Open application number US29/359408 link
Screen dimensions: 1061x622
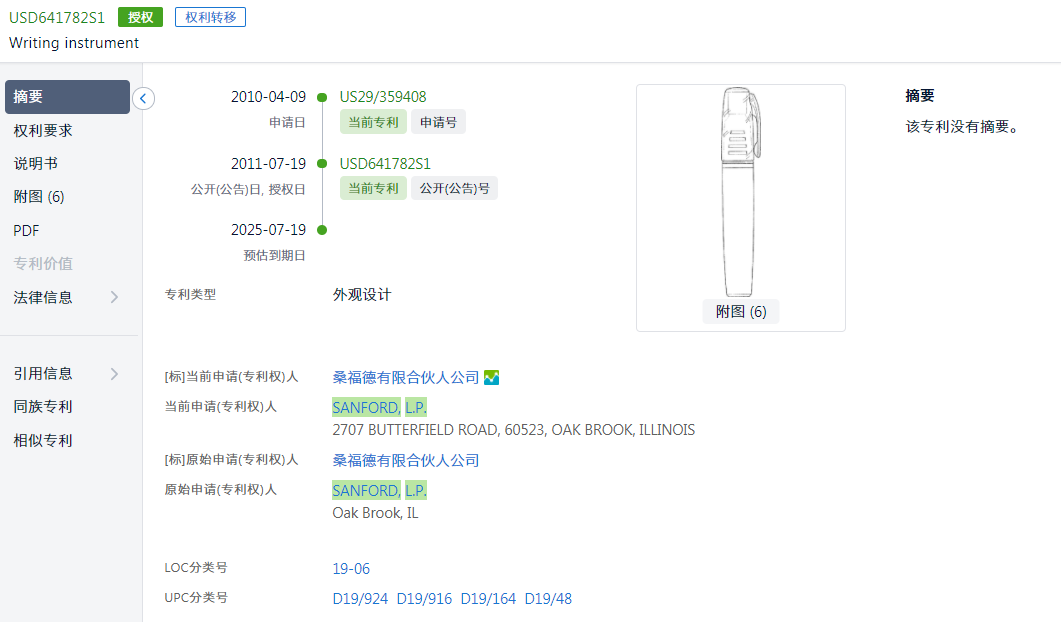click(x=383, y=97)
